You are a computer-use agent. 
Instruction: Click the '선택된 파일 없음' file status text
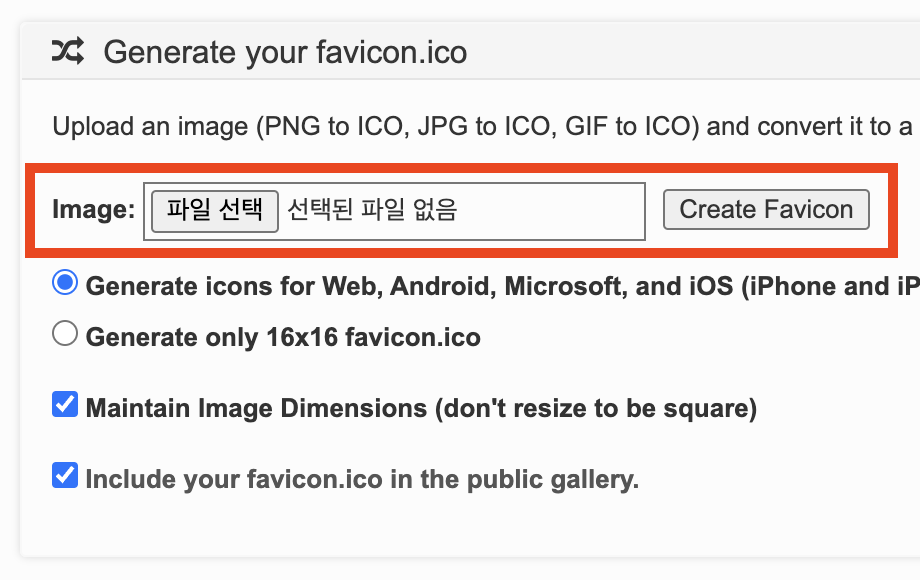[372, 210]
